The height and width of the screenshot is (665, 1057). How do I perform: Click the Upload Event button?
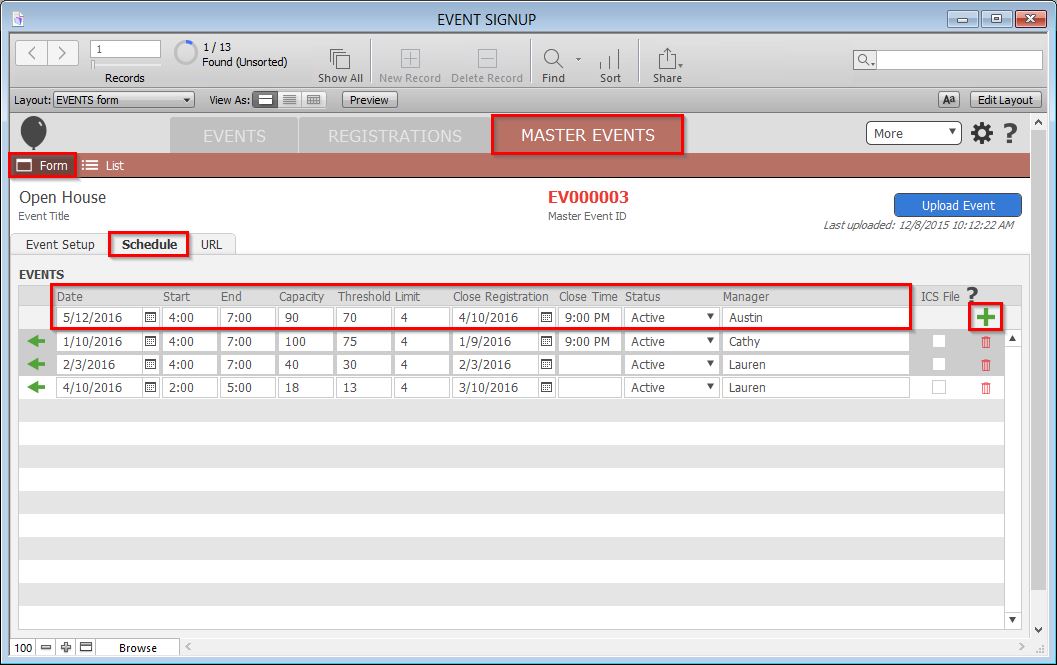coord(957,205)
